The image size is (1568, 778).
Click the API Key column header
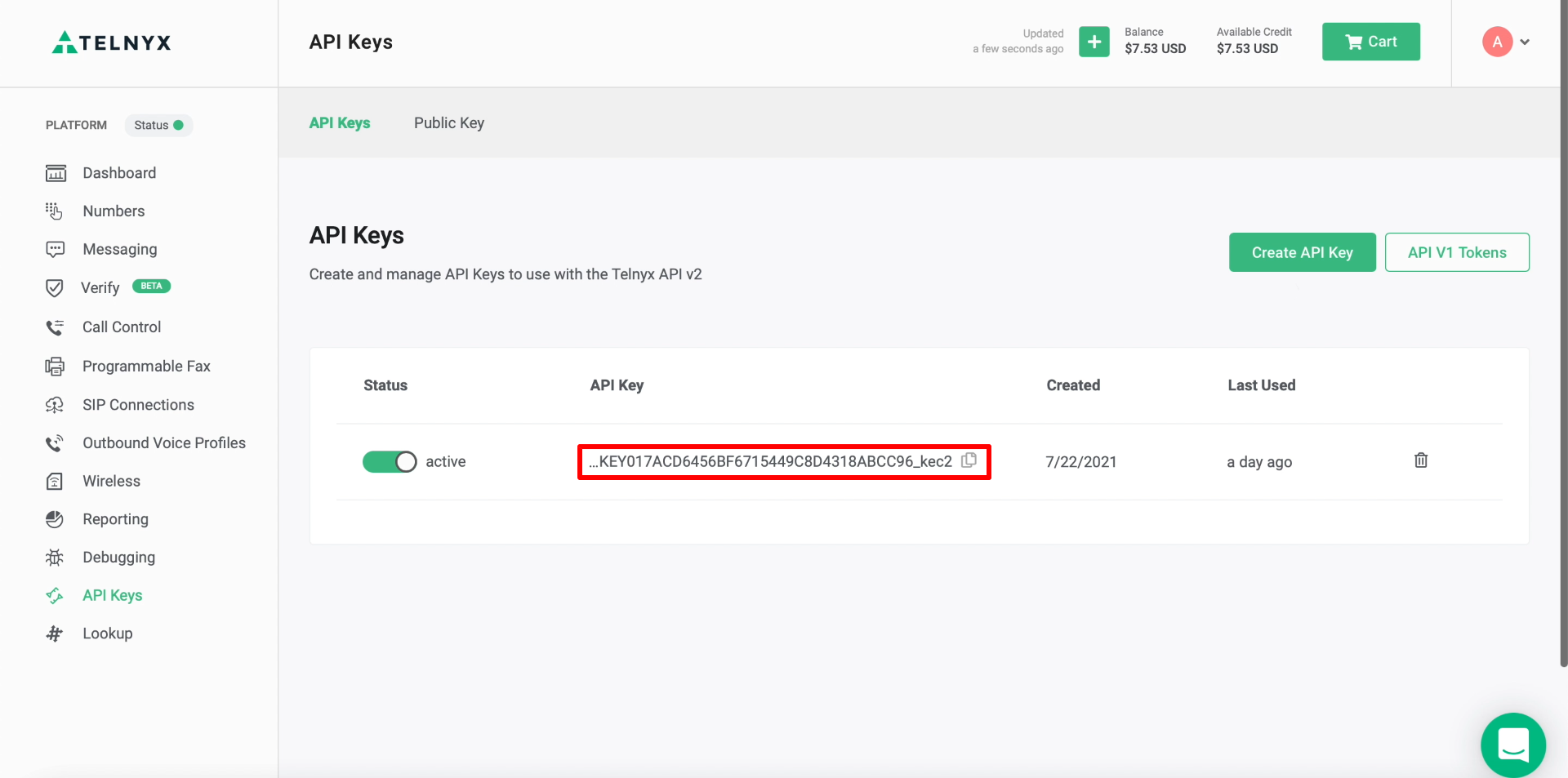(617, 385)
